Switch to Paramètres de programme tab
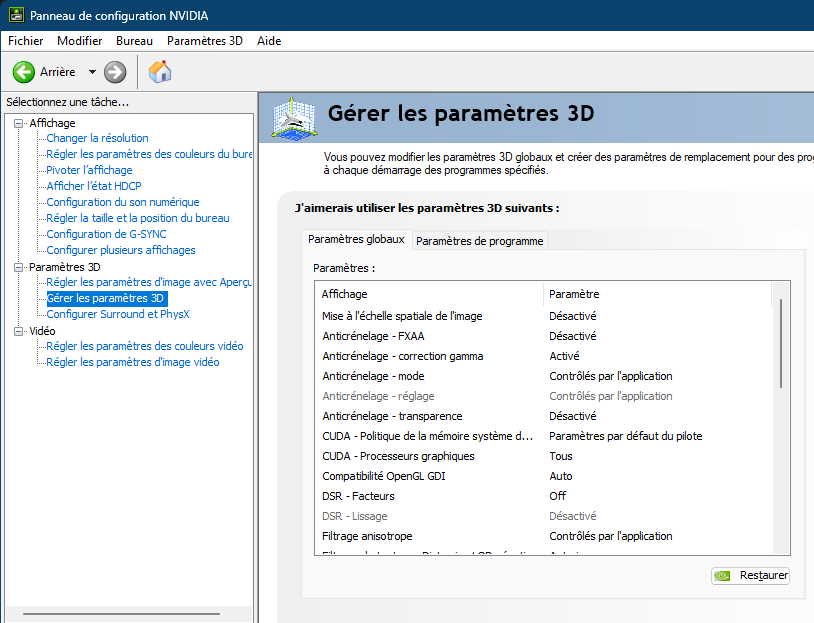 pos(480,241)
